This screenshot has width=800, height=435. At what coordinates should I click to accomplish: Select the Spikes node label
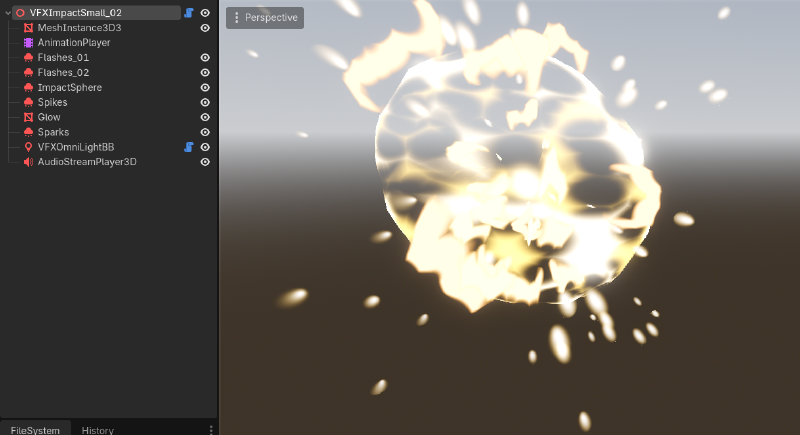[53, 102]
